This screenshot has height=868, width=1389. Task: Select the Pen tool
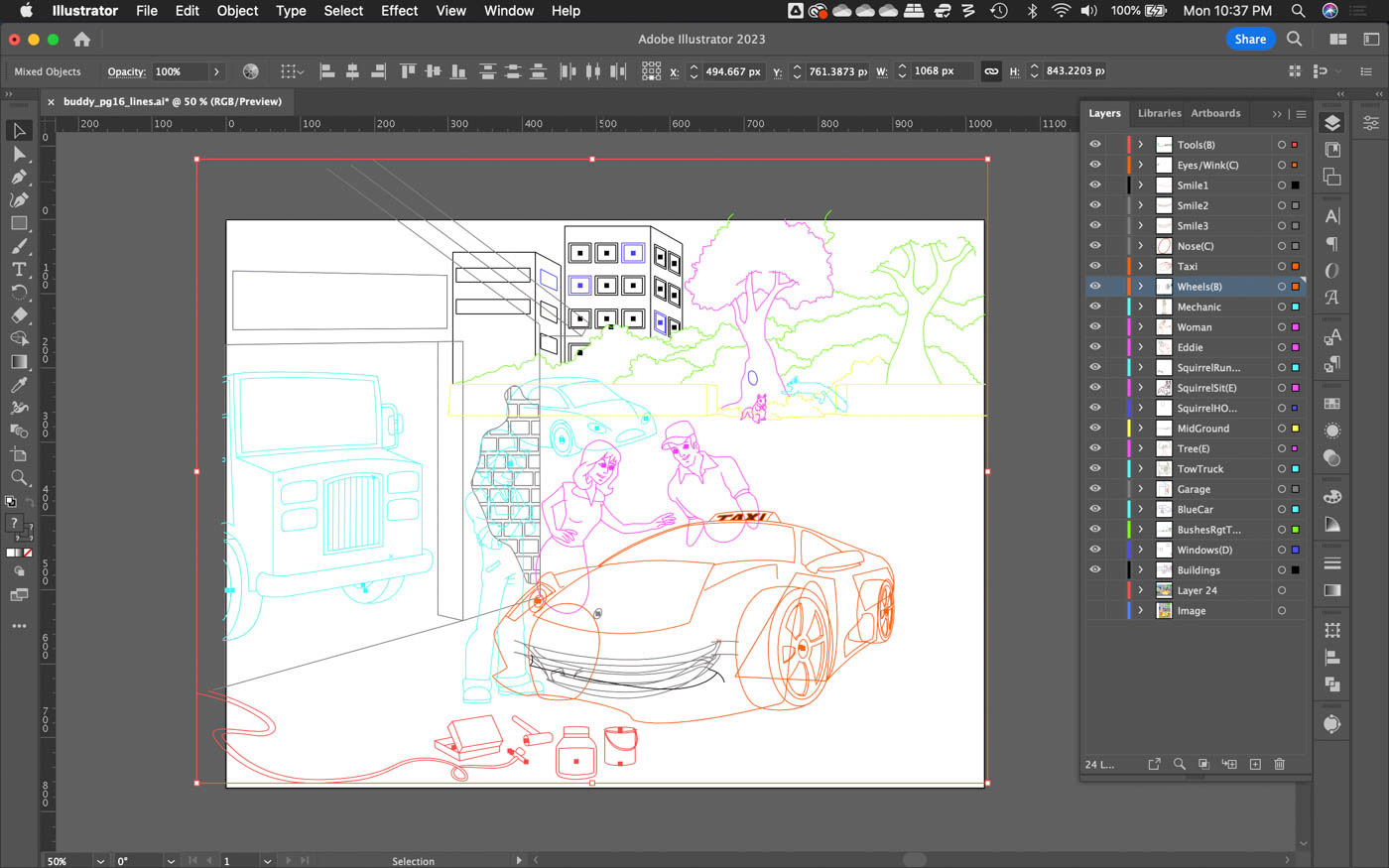pyautogui.click(x=19, y=177)
